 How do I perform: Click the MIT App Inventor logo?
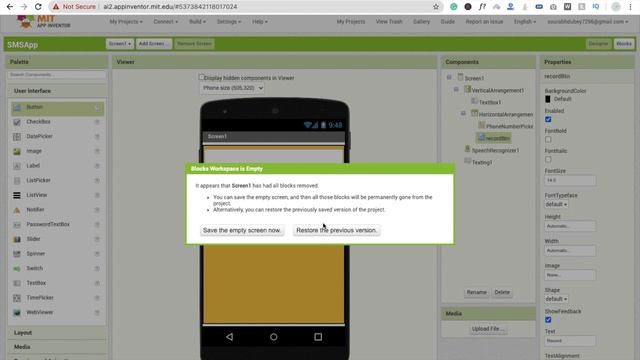tap(44, 22)
